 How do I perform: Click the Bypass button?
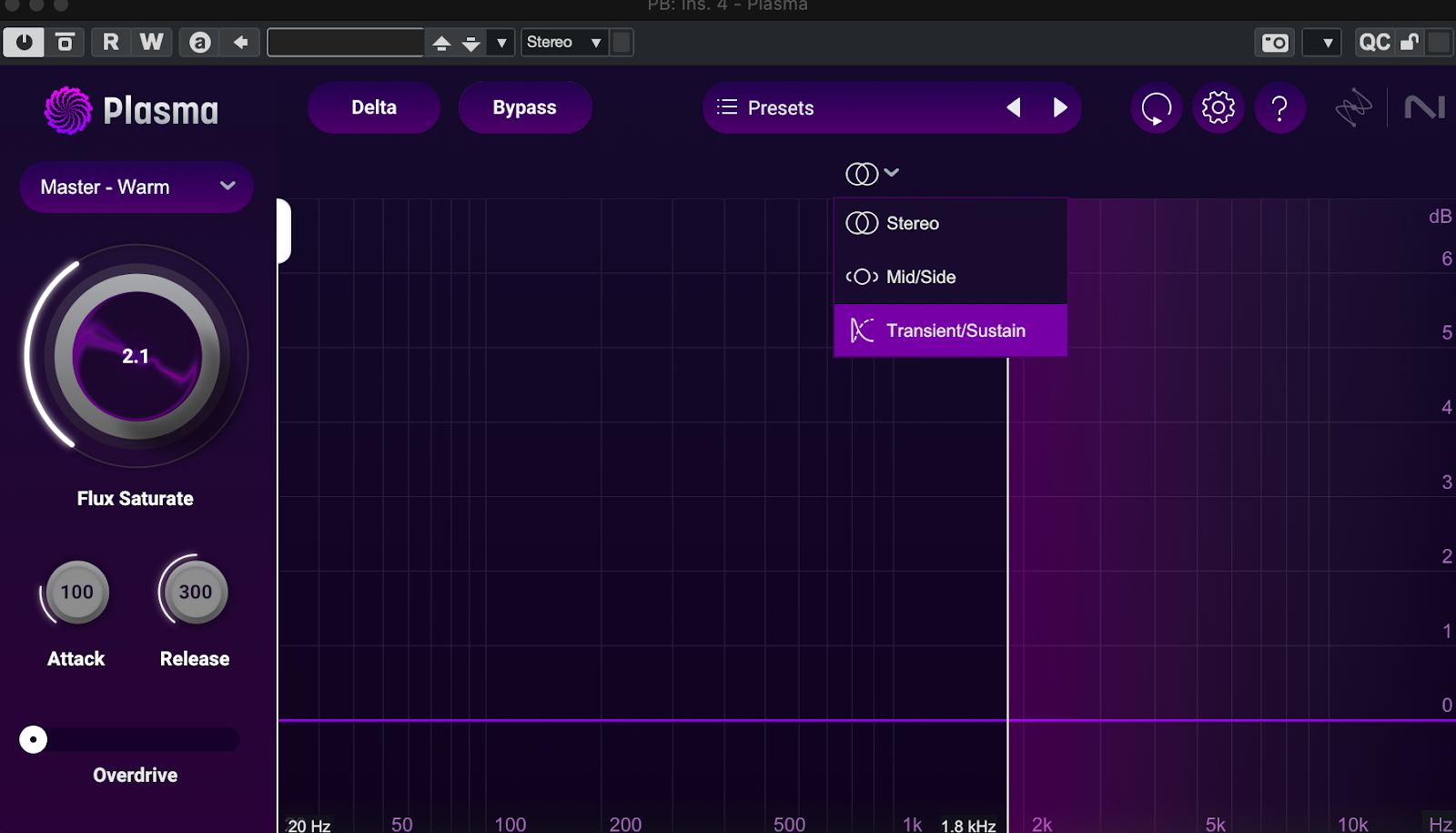pos(524,108)
